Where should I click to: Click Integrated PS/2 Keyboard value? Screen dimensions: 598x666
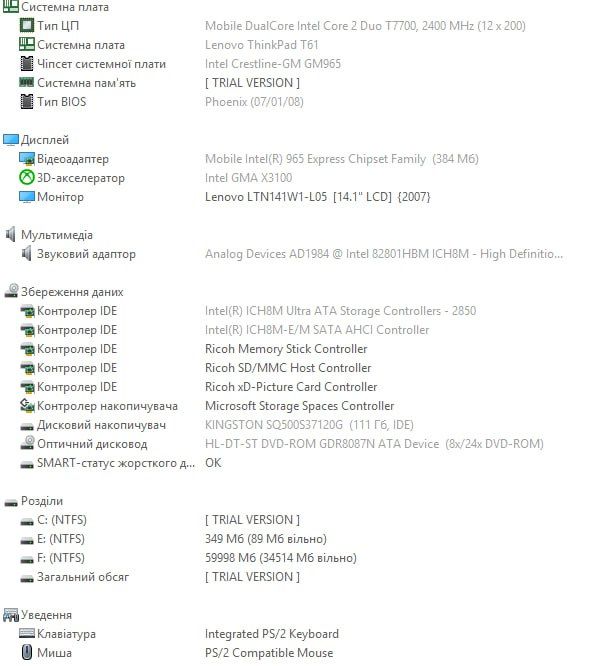click(x=272, y=634)
